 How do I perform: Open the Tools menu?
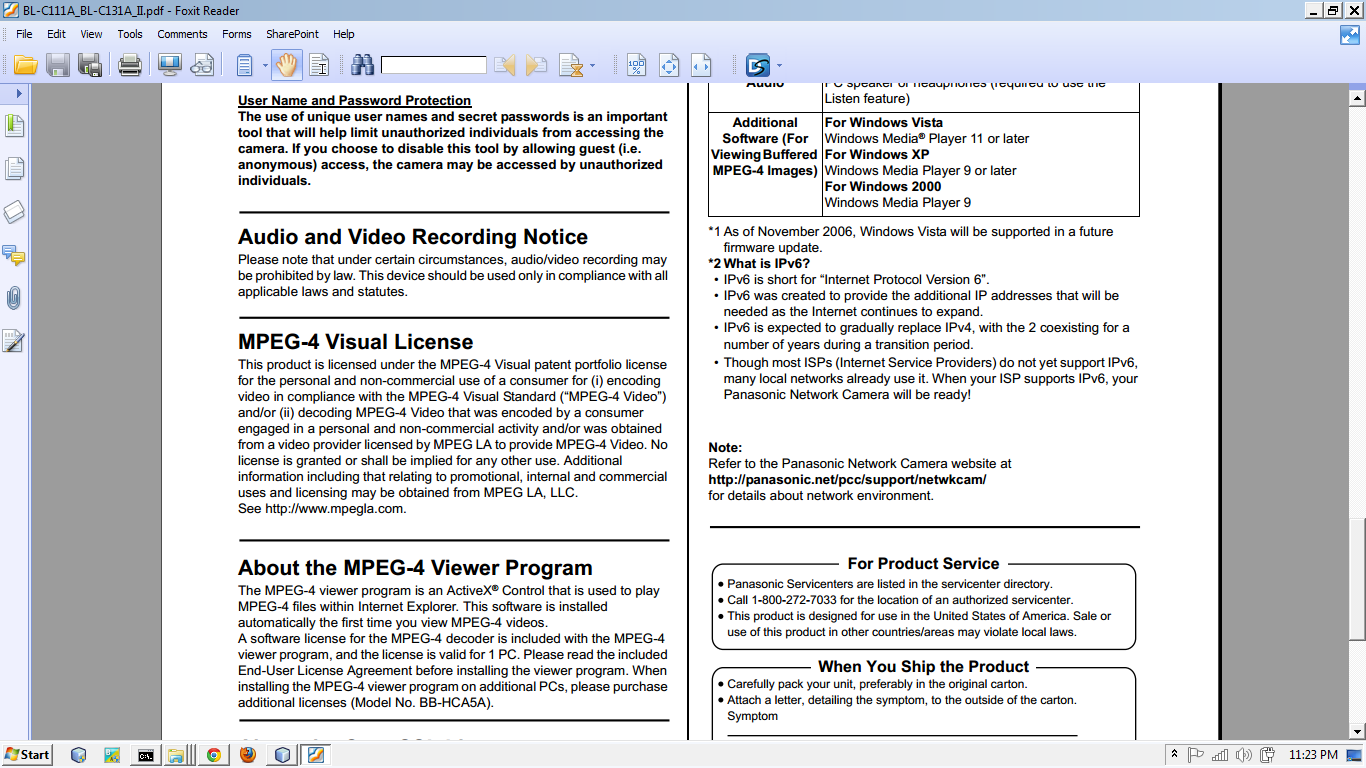pyautogui.click(x=130, y=34)
